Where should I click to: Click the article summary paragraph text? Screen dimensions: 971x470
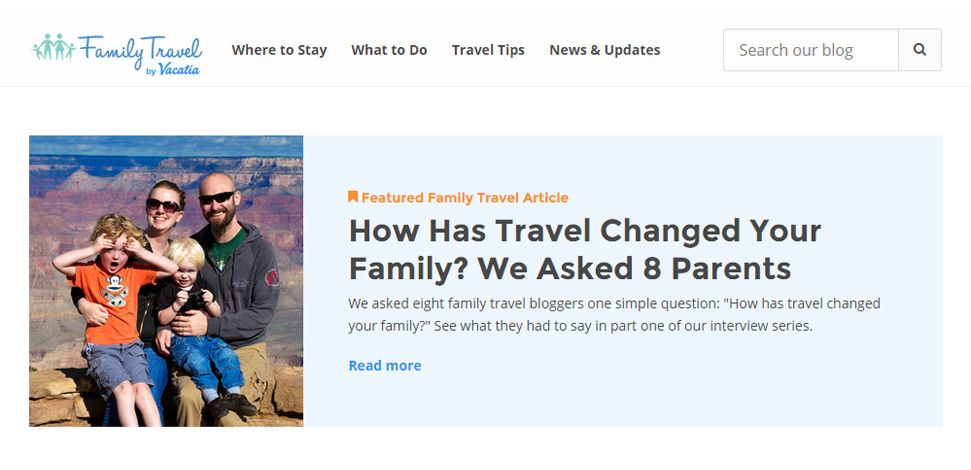click(614, 315)
